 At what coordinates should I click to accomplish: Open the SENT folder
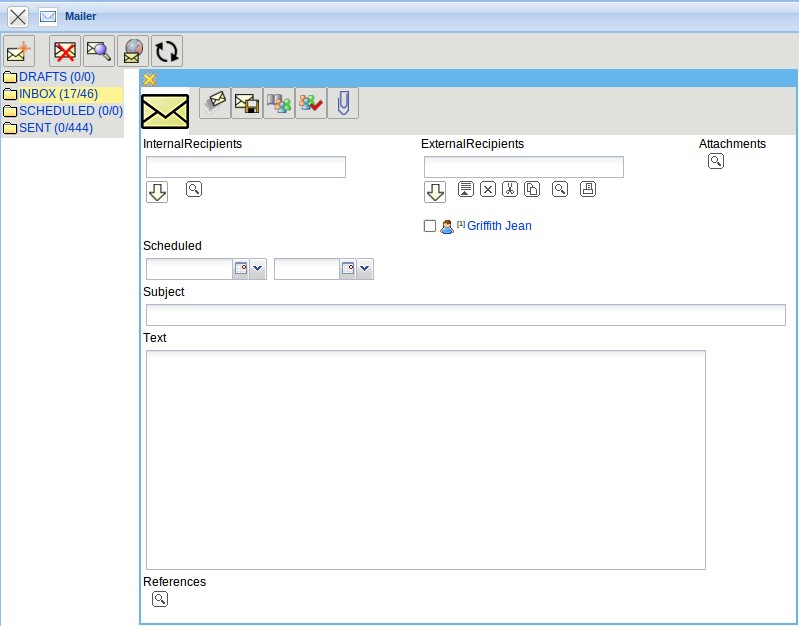click(x=56, y=128)
